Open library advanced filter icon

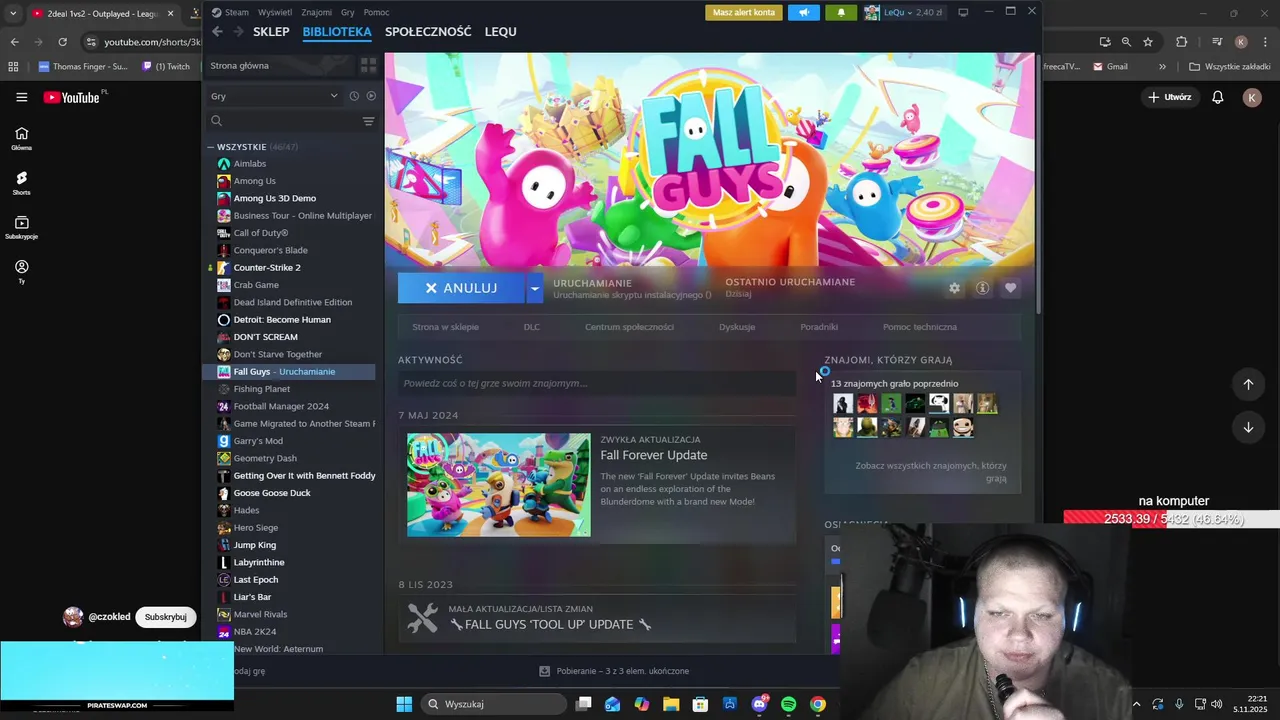point(368,121)
